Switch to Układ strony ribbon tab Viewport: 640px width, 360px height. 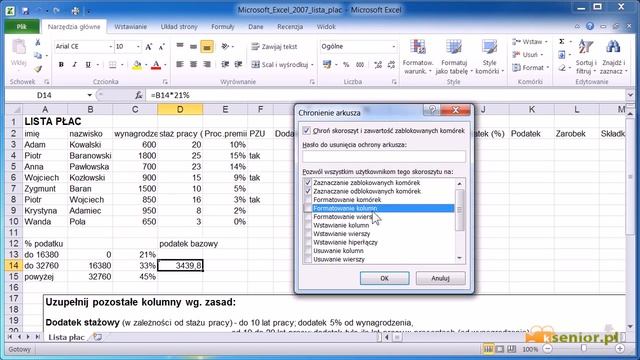179,27
